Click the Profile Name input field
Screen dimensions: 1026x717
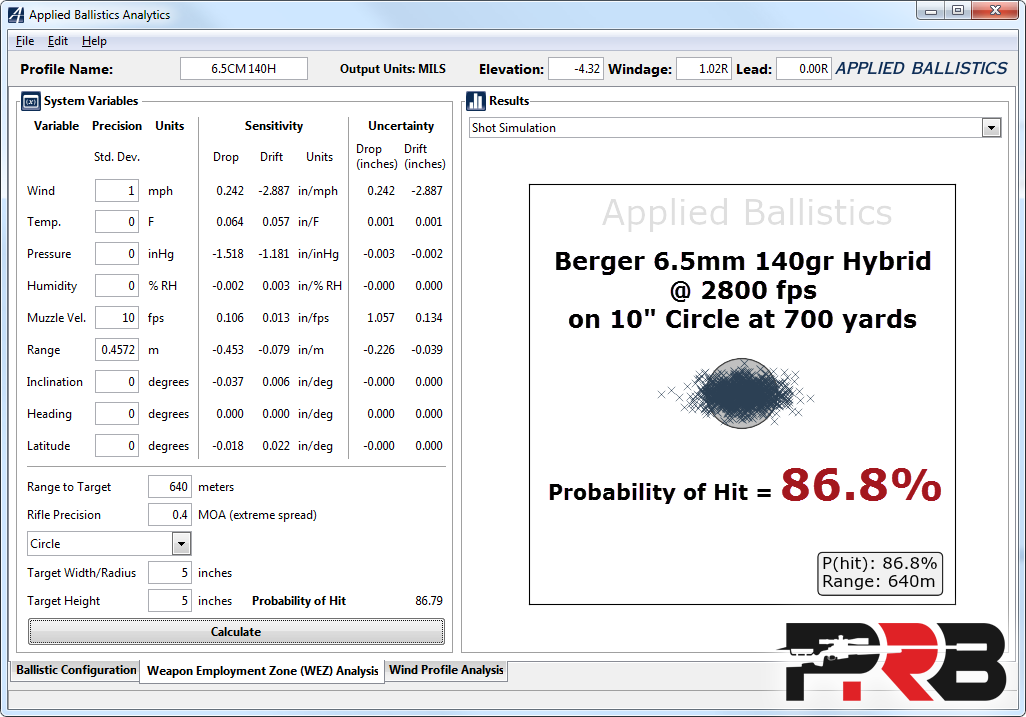point(243,69)
